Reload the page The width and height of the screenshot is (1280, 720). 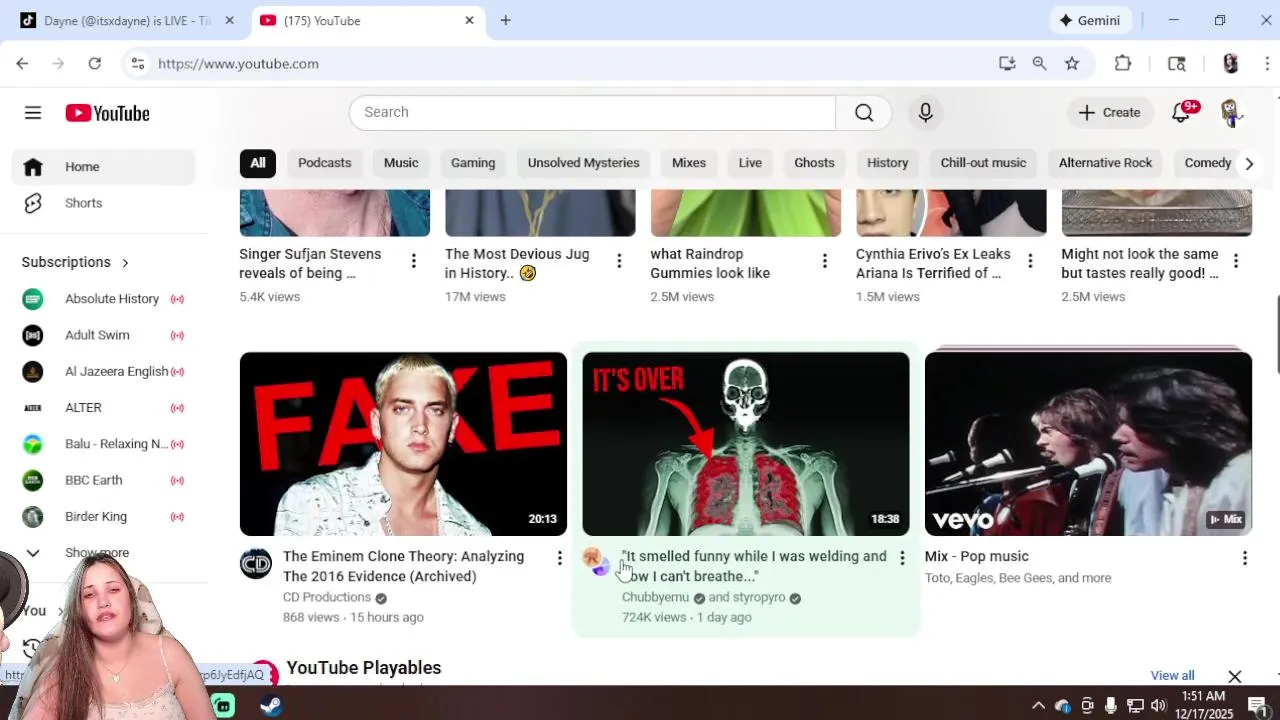[94, 63]
